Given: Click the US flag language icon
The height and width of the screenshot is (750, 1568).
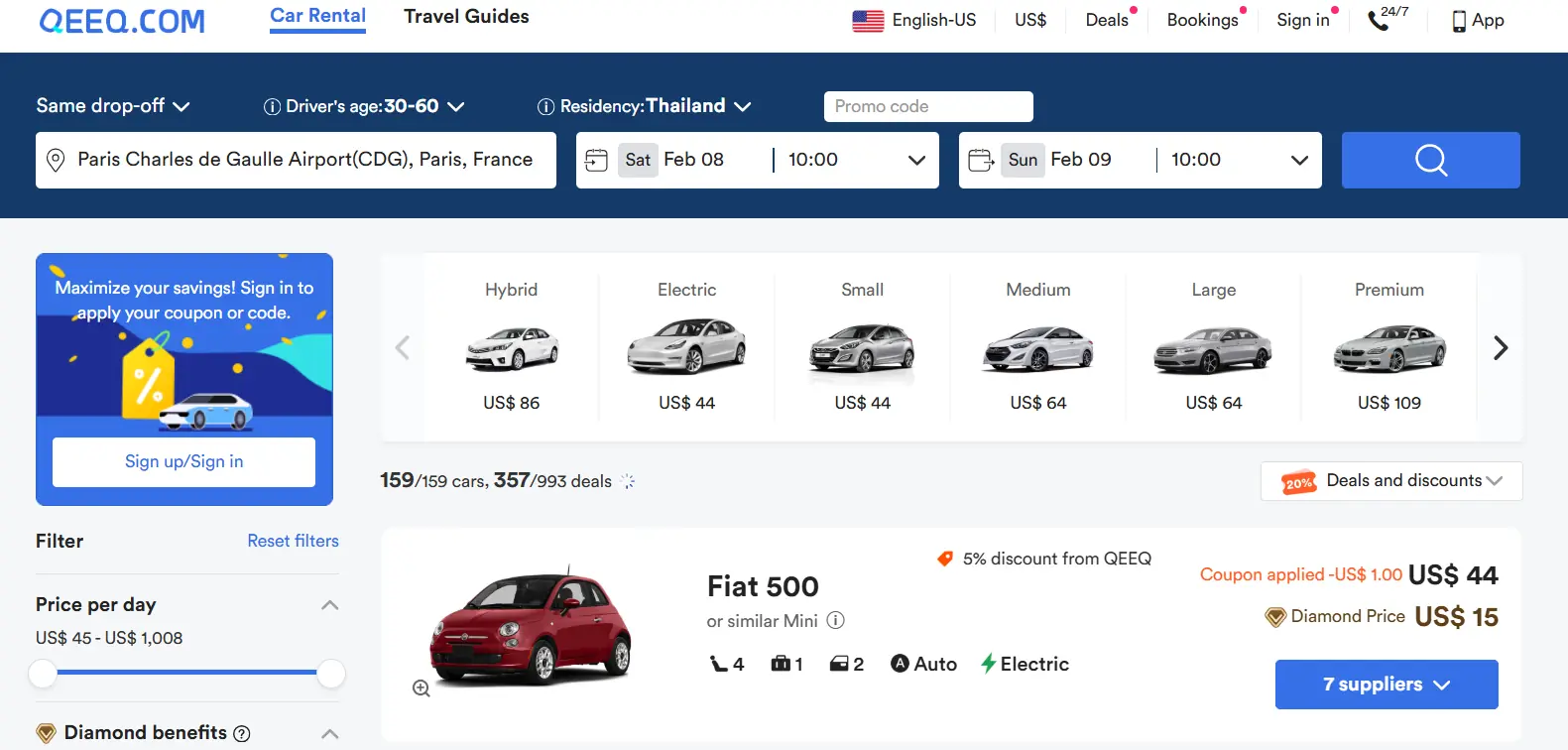Looking at the screenshot, I should click(x=868, y=20).
